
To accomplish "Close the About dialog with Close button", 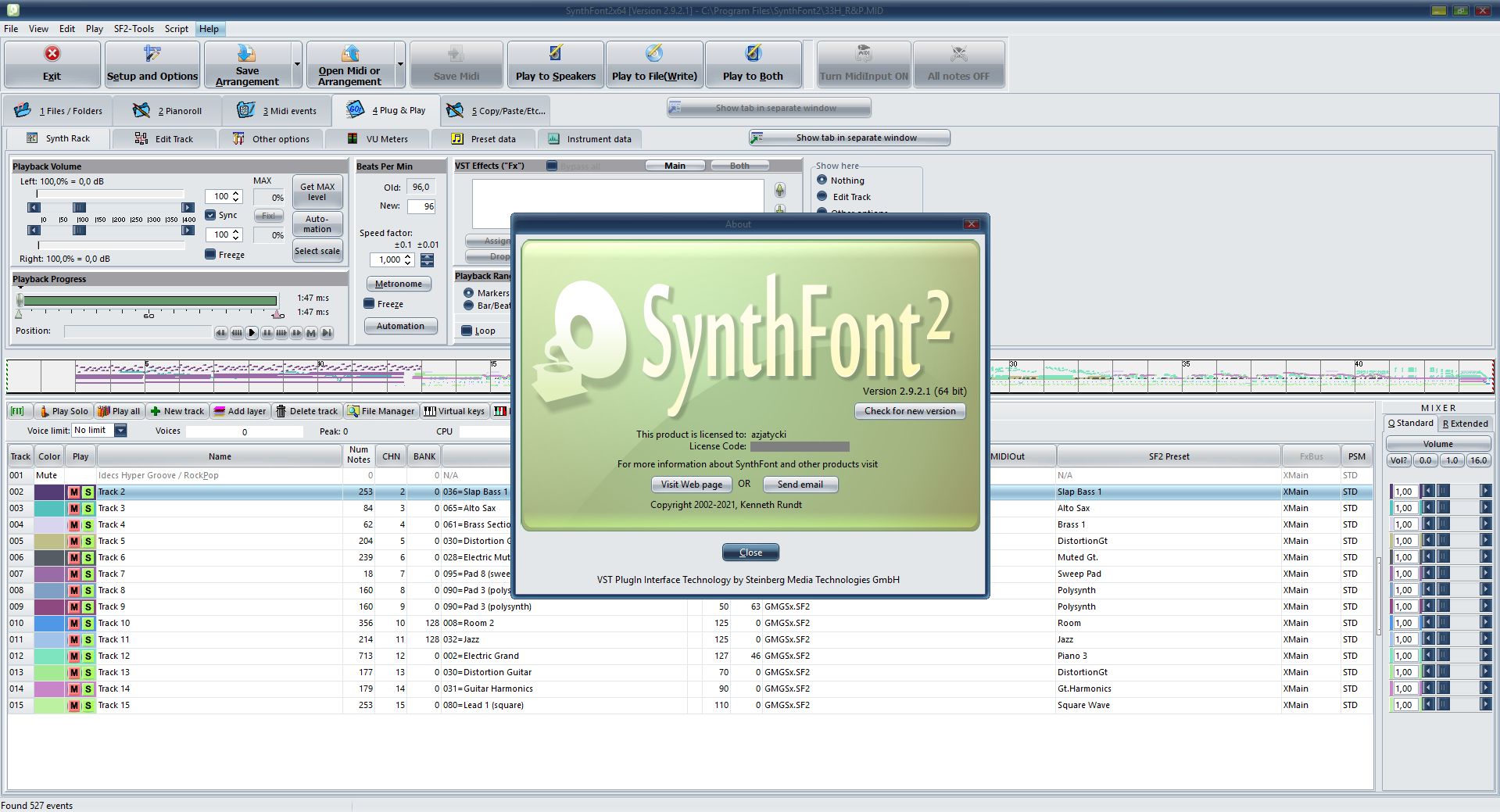I will [x=750, y=553].
